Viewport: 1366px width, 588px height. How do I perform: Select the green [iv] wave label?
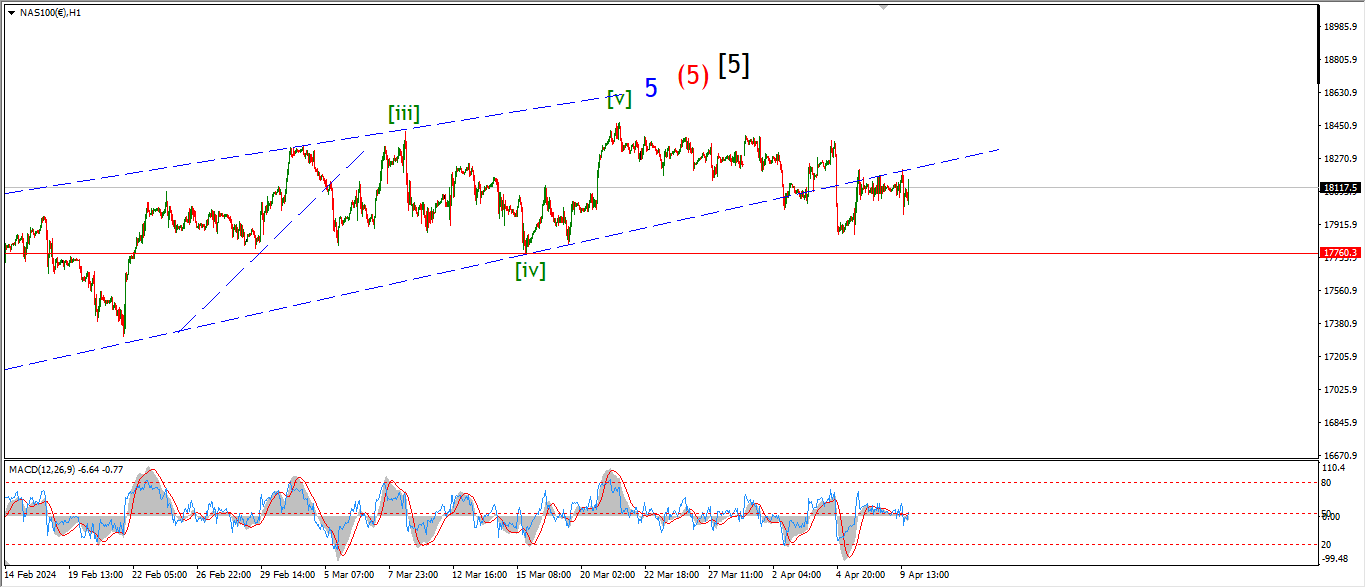[530, 270]
